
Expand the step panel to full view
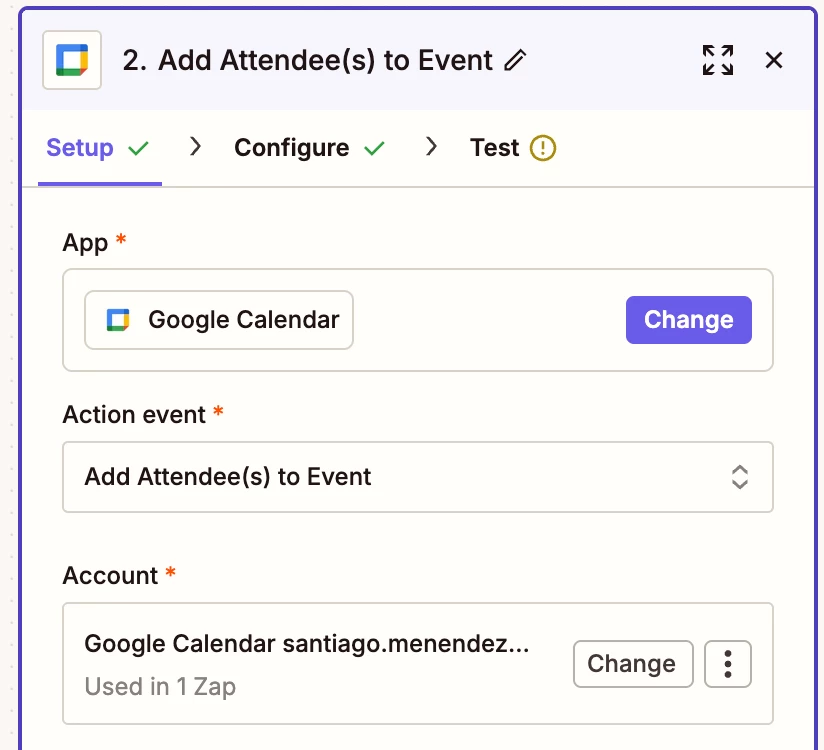tap(718, 60)
